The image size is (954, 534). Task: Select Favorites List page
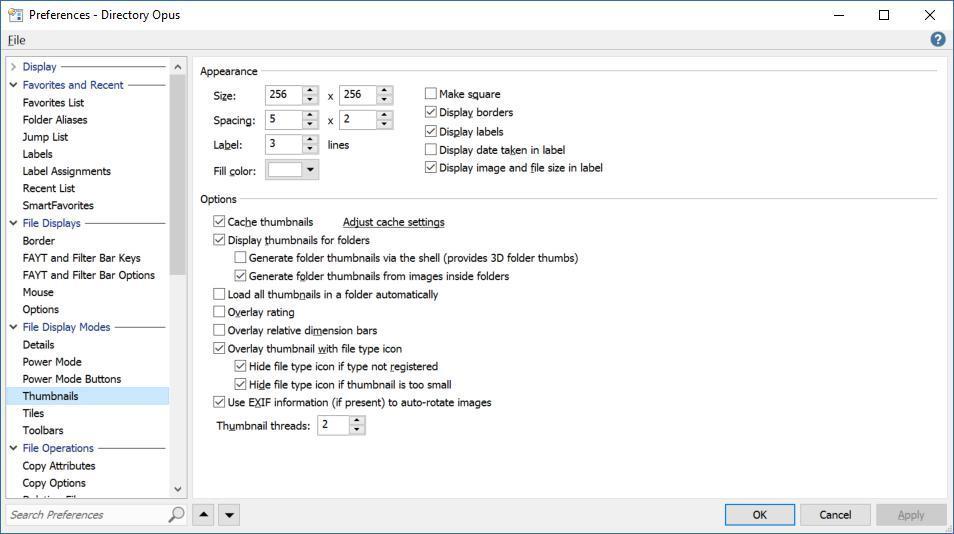(53, 102)
